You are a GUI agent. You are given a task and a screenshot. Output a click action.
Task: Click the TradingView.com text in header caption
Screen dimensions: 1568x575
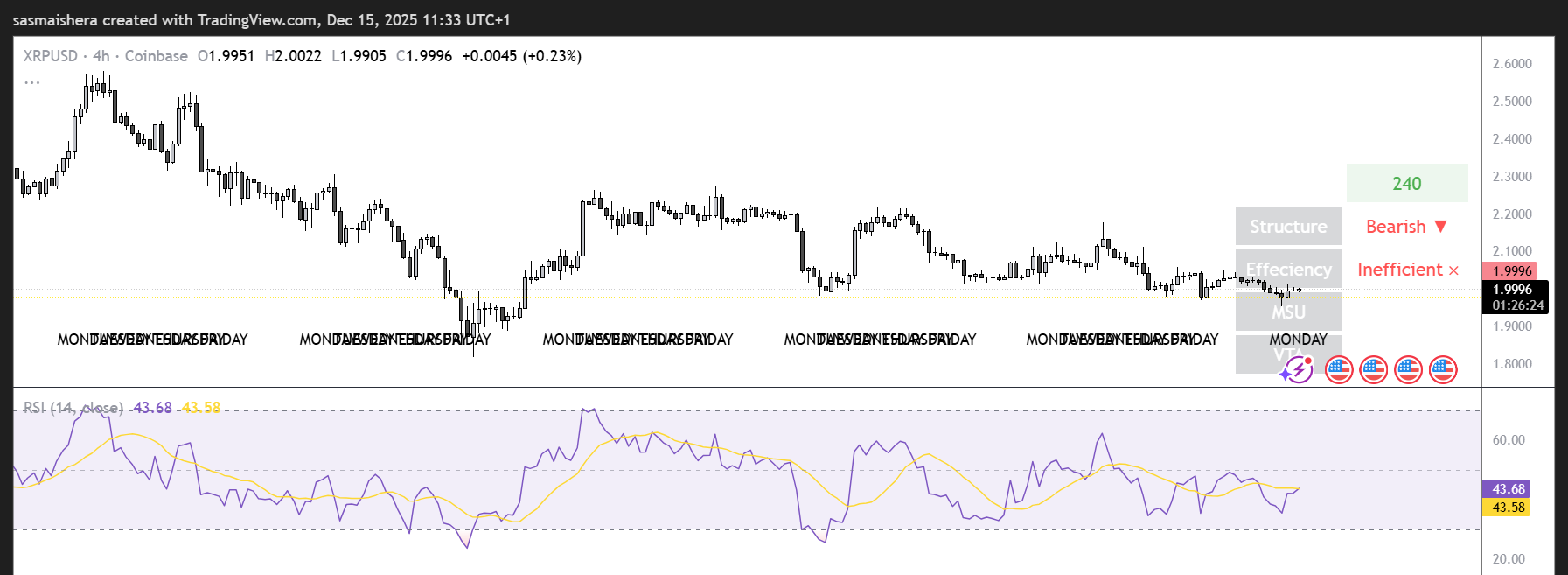point(257,19)
